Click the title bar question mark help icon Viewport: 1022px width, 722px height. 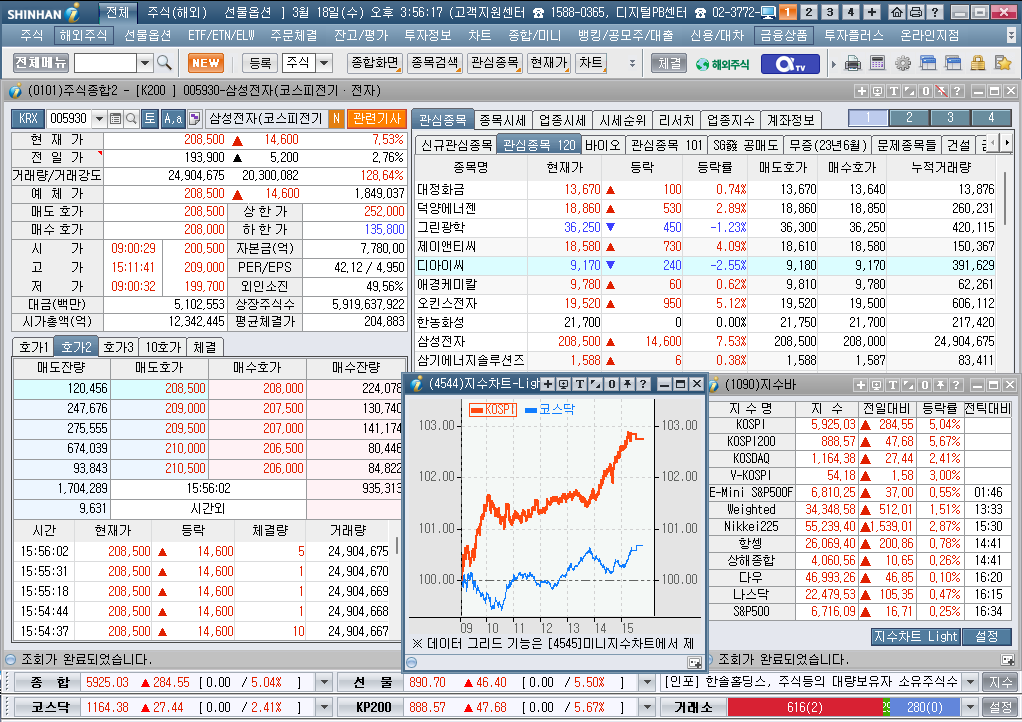click(x=935, y=12)
